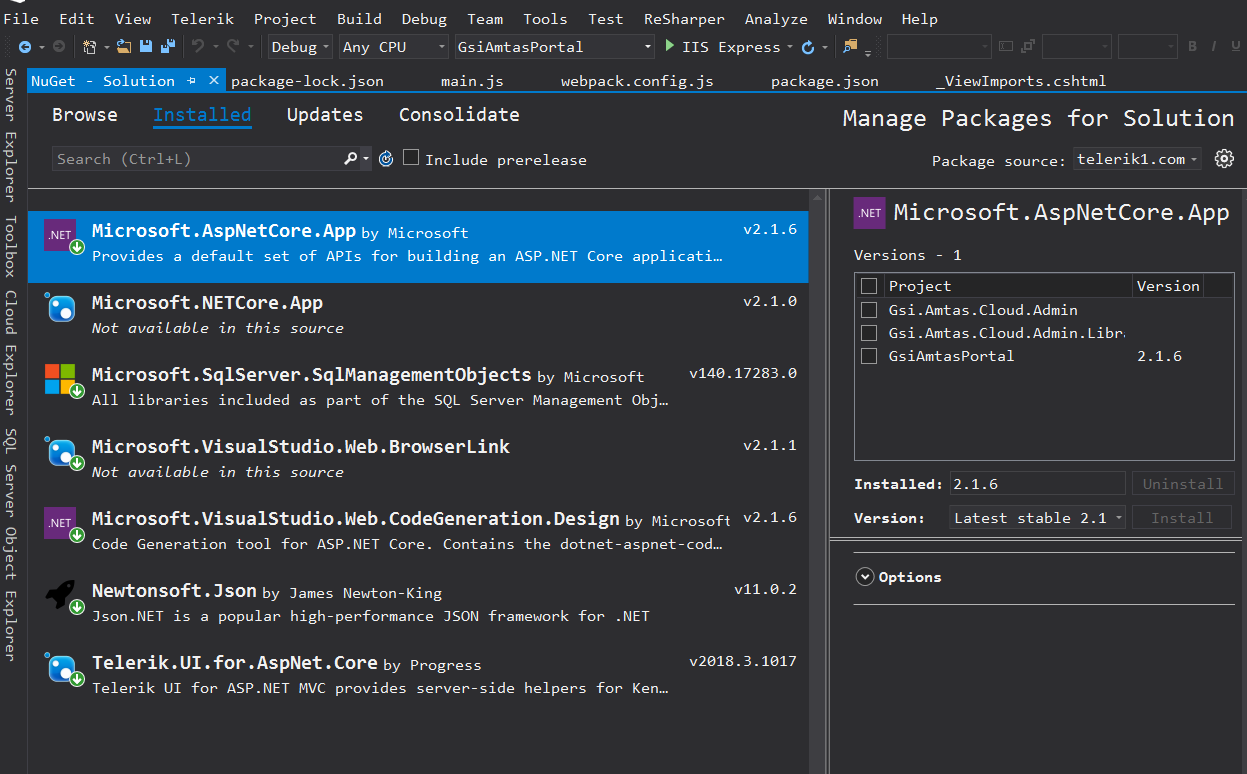This screenshot has width=1247, height=774.
Task: Click the Open File folder icon
Action: 124,47
